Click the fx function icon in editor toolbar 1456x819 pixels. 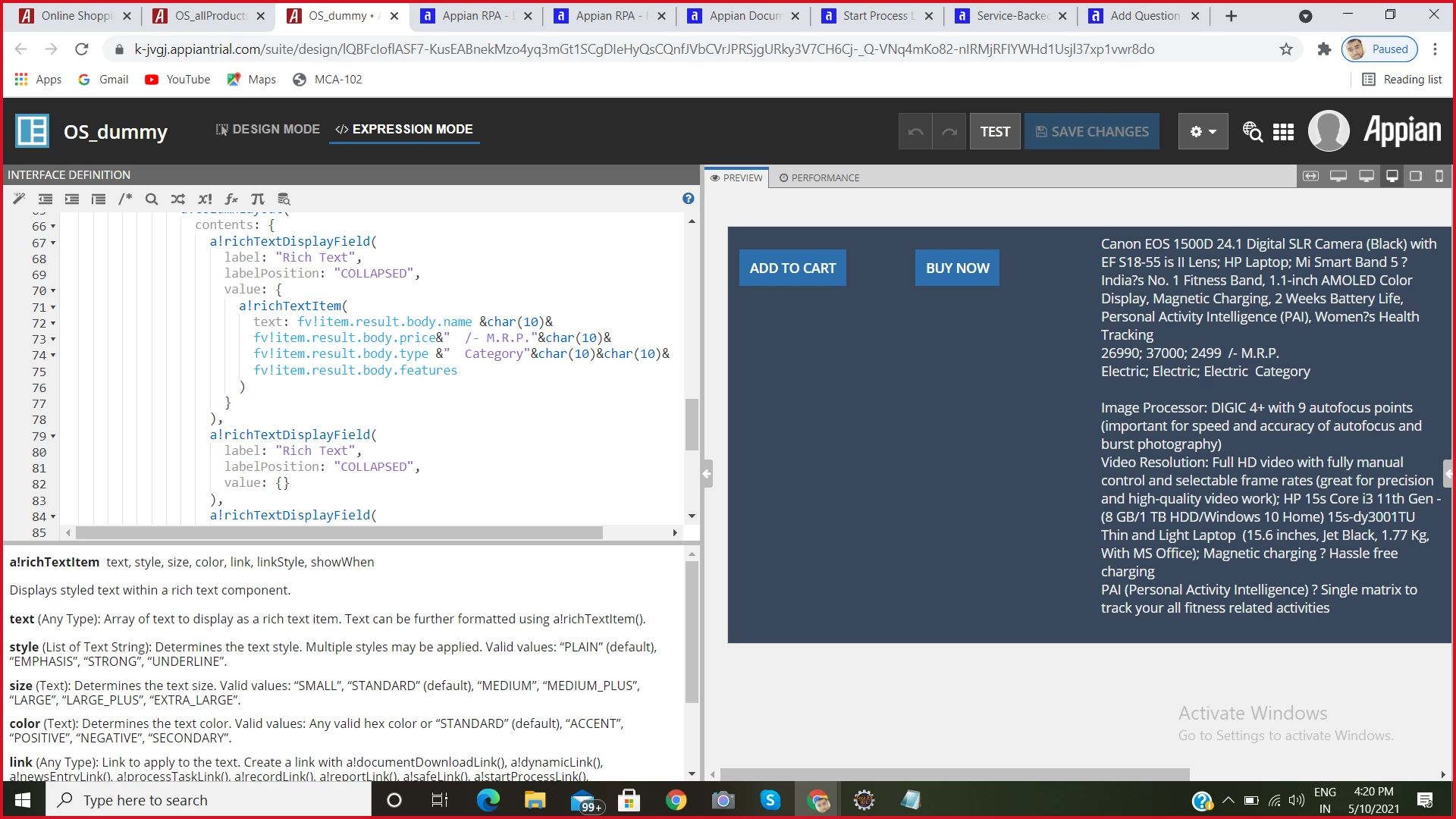pos(231,199)
